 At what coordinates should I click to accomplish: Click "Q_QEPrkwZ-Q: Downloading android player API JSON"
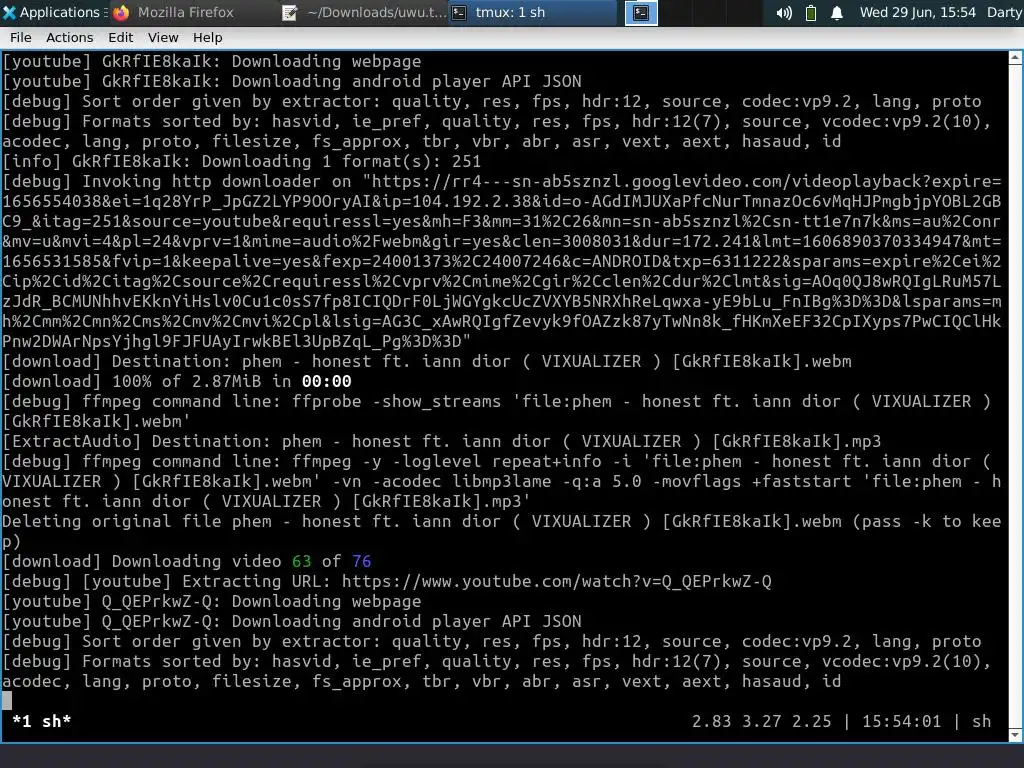[x=291, y=622]
